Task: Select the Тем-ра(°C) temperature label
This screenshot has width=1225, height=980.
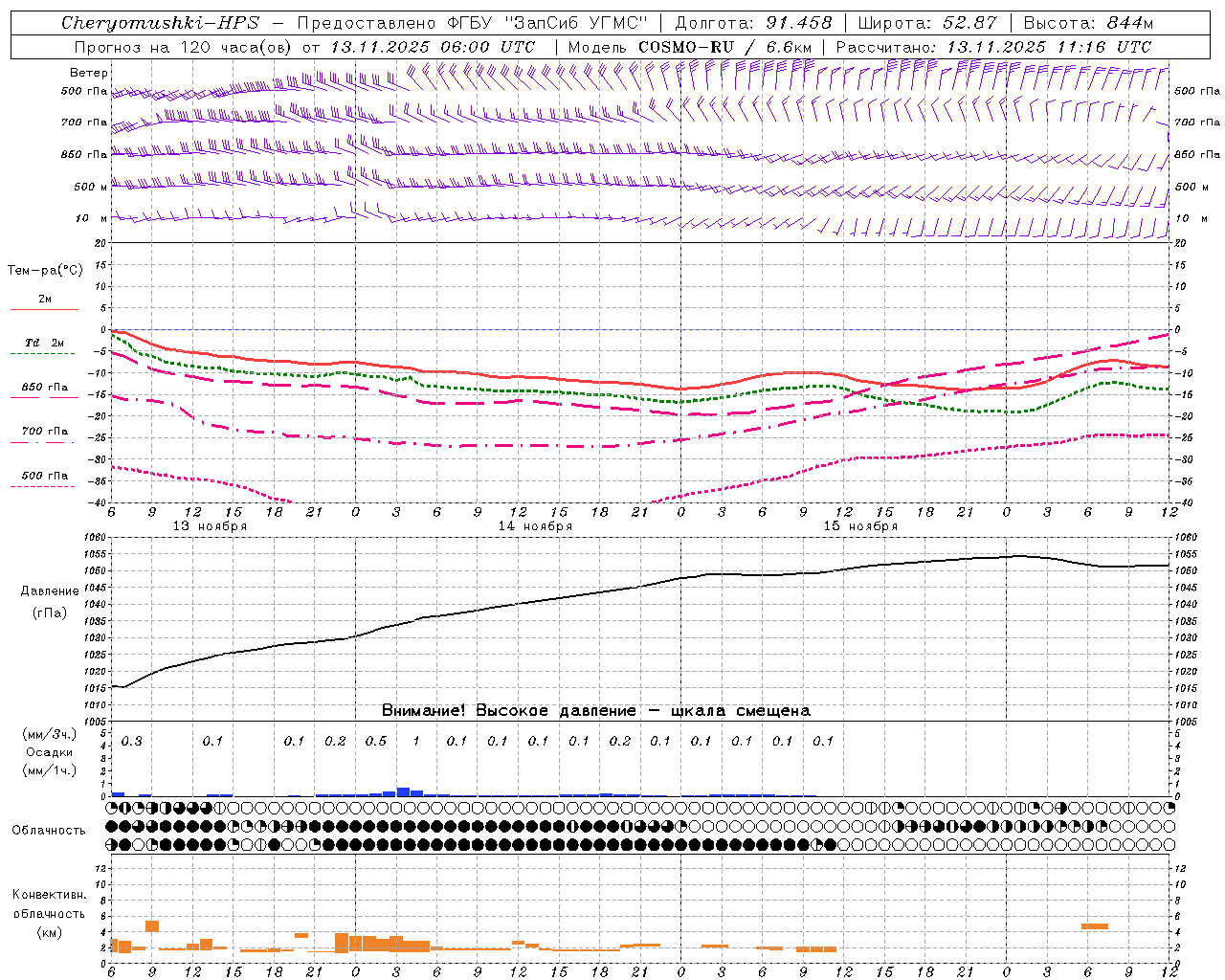Action: pos(45,271)
